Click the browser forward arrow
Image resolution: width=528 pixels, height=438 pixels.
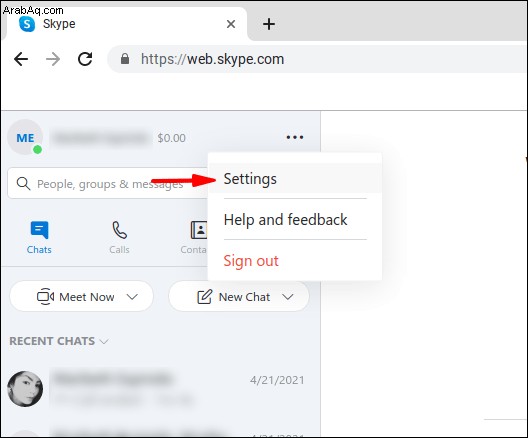(53, 59)
